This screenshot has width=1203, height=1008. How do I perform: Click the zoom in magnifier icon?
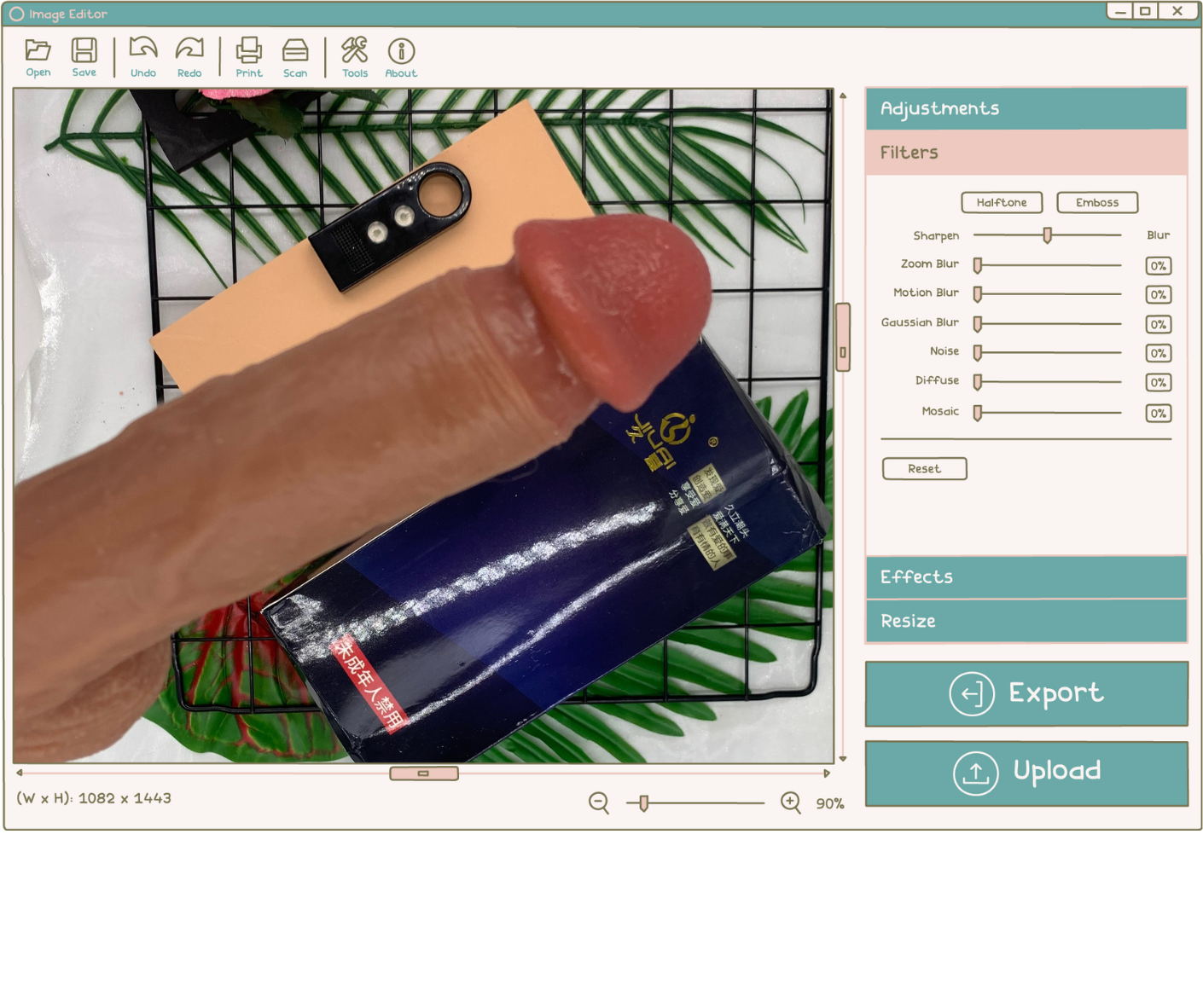(x=791, y=802)
